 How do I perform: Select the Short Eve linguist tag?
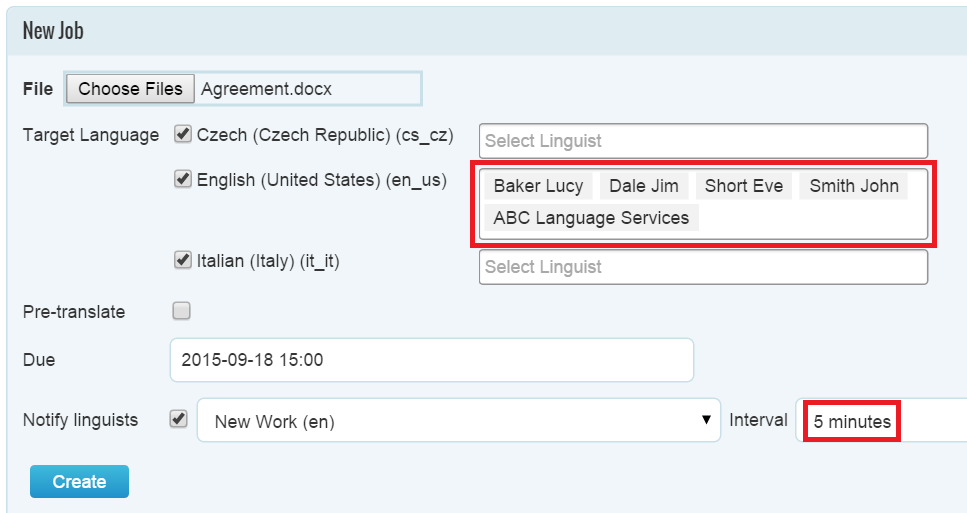(743, 186)
